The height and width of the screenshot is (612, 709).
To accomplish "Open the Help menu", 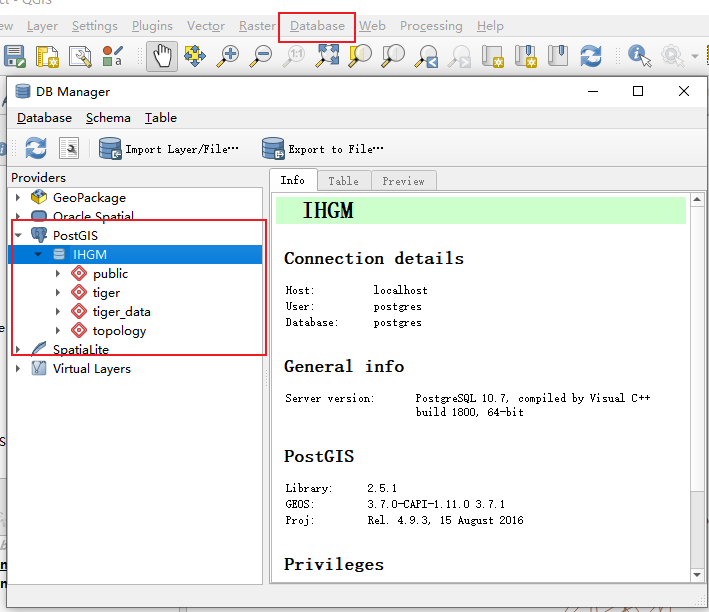I will [490, 26].
